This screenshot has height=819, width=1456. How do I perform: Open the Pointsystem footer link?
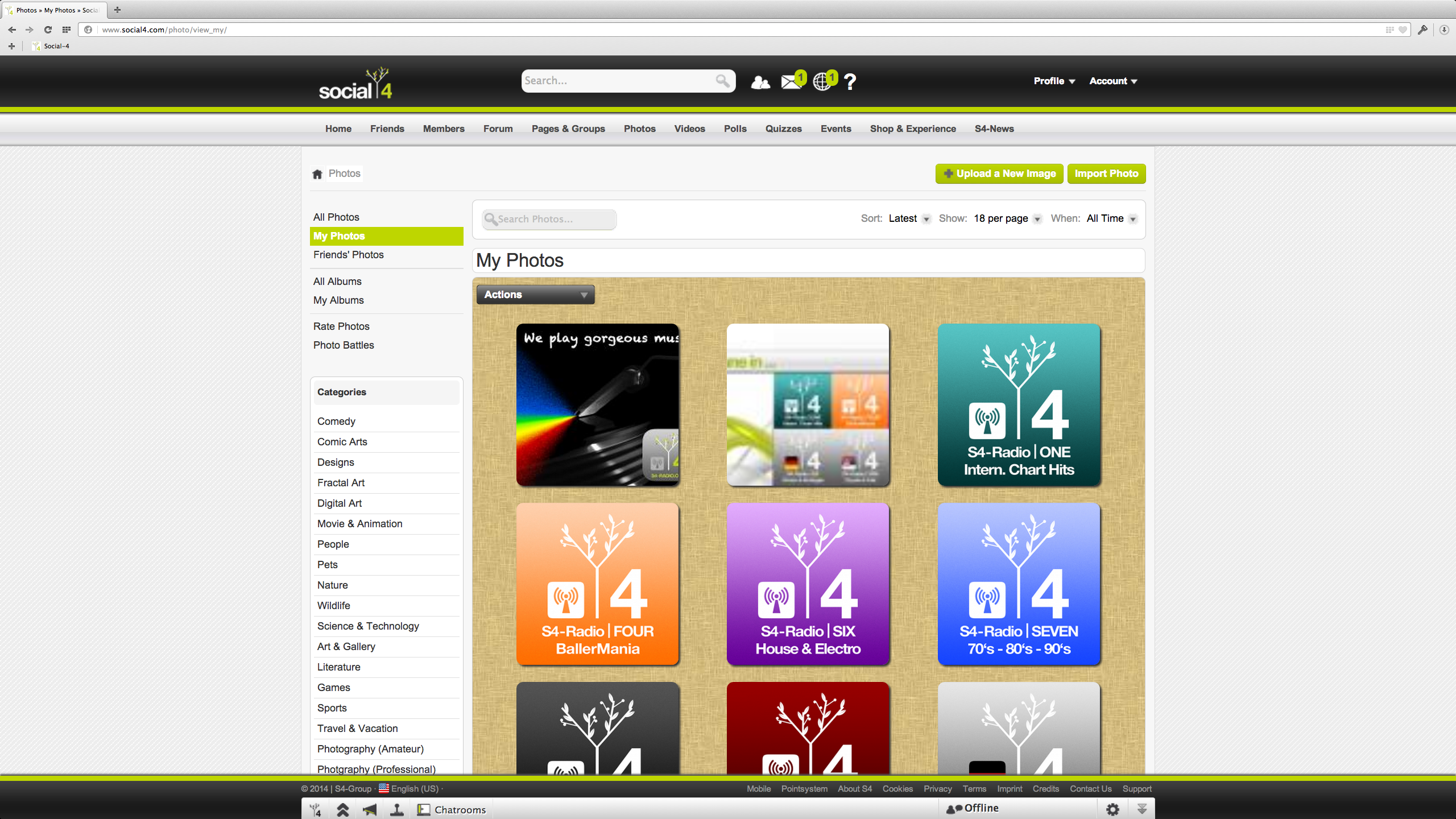point(804,789)
